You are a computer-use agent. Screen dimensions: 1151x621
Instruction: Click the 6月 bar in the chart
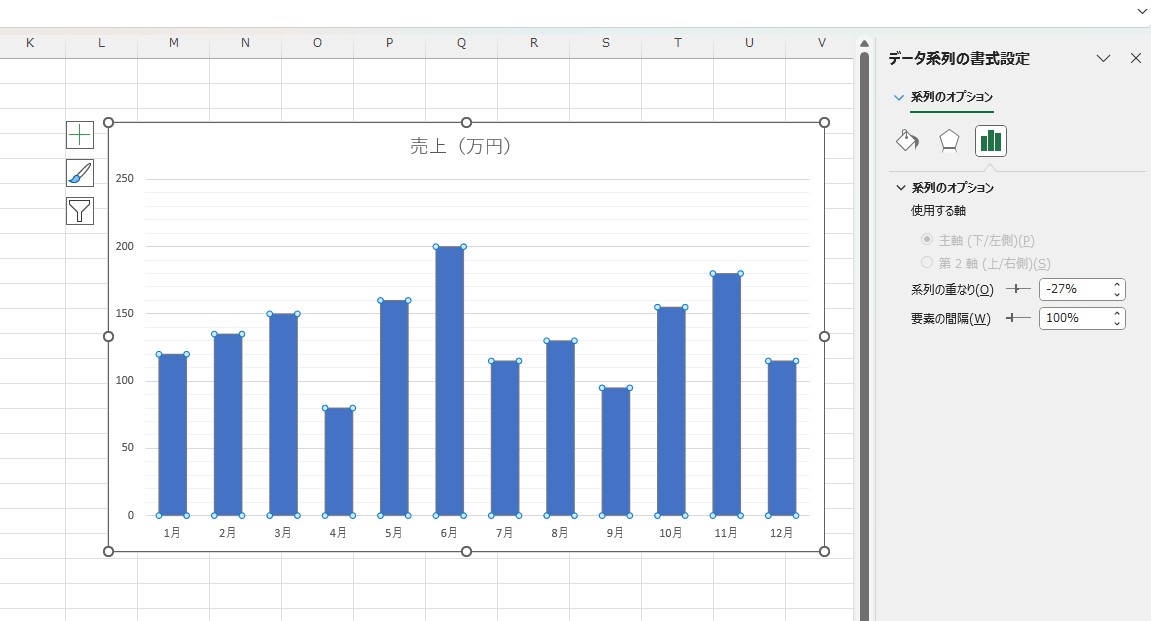click(450, 380)
